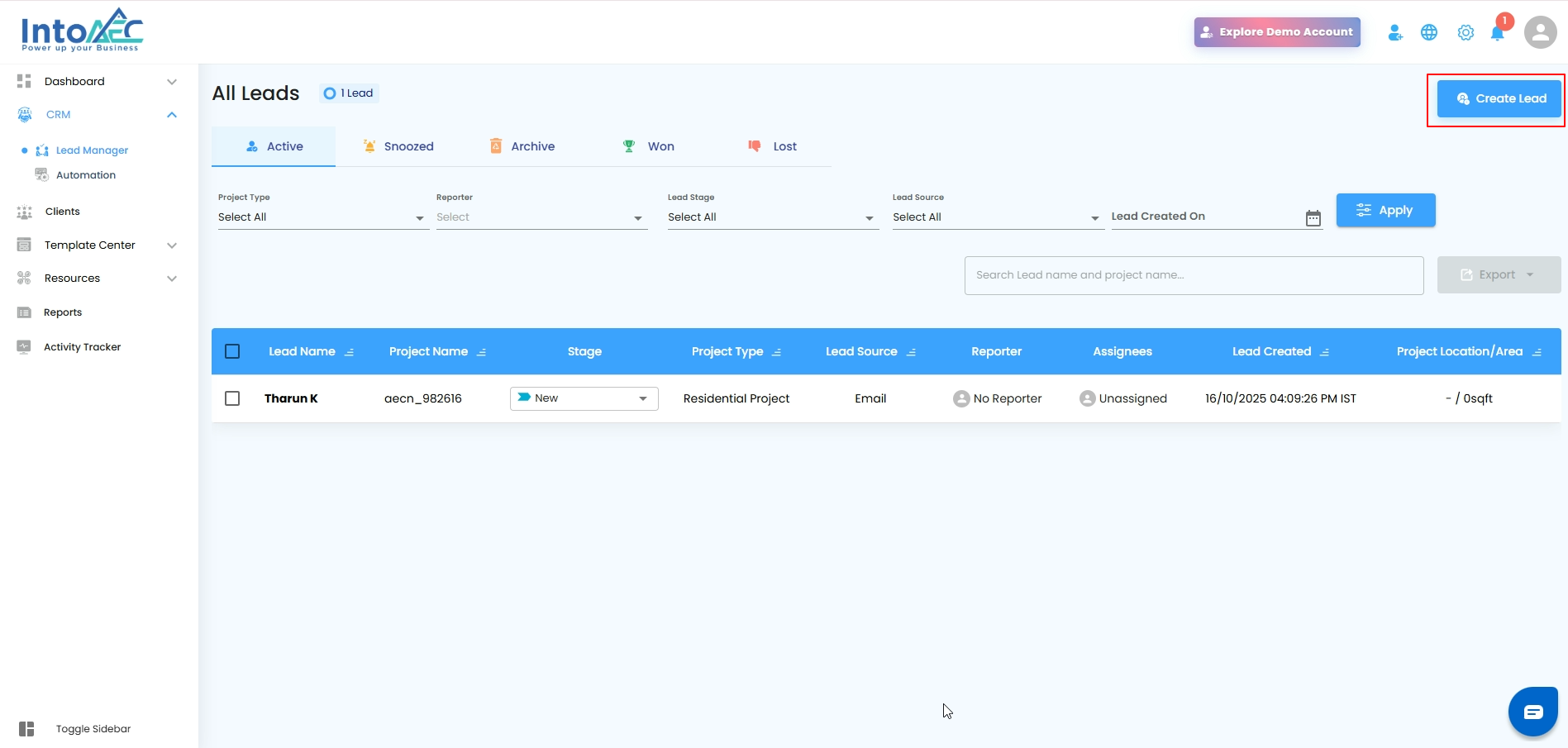Open the add user icon in header
Viewport: 1568px width, 748px height.
pyautogui.click(x=1395, y=32)
